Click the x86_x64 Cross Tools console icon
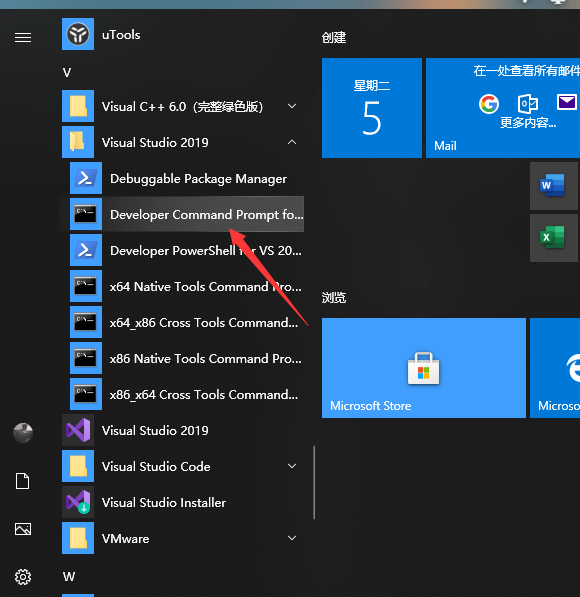The height and width of the screenshot is (597, 580). coord(86,394)
